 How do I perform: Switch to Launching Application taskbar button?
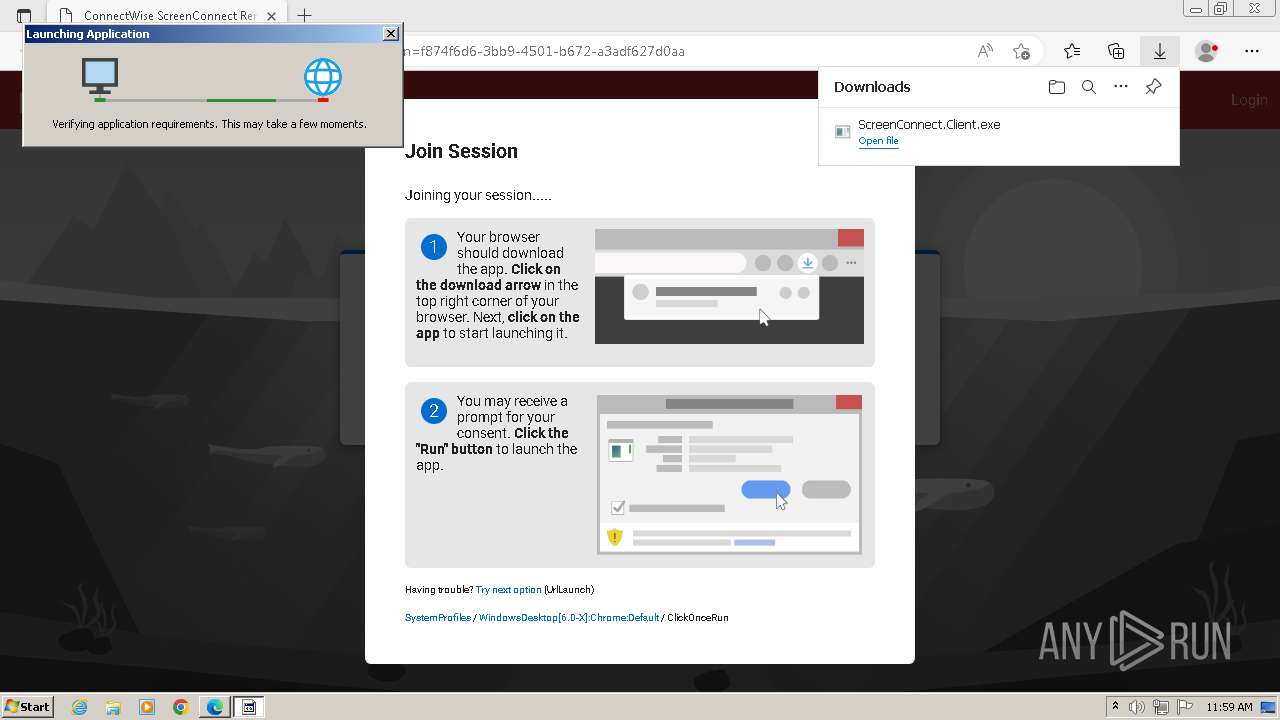(x=249, y=707)
